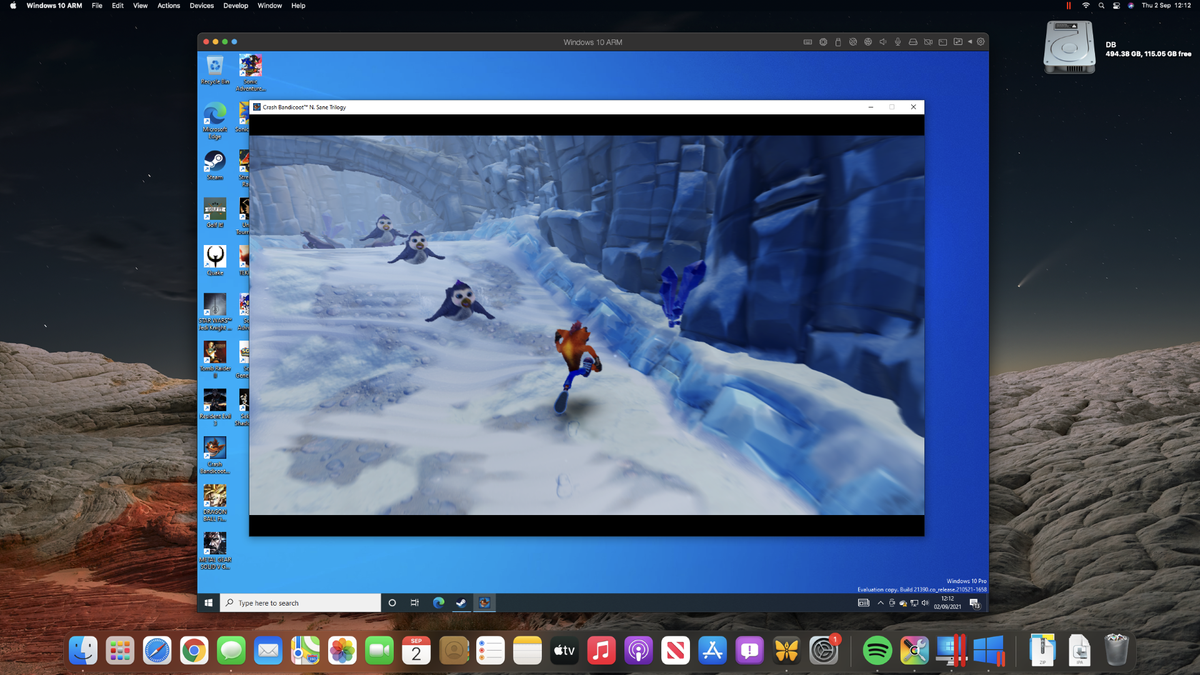Viewport: 1200px width, 675px height.
Task: Open Recycle Bin on Windows desktop
Action: (215, 69)
